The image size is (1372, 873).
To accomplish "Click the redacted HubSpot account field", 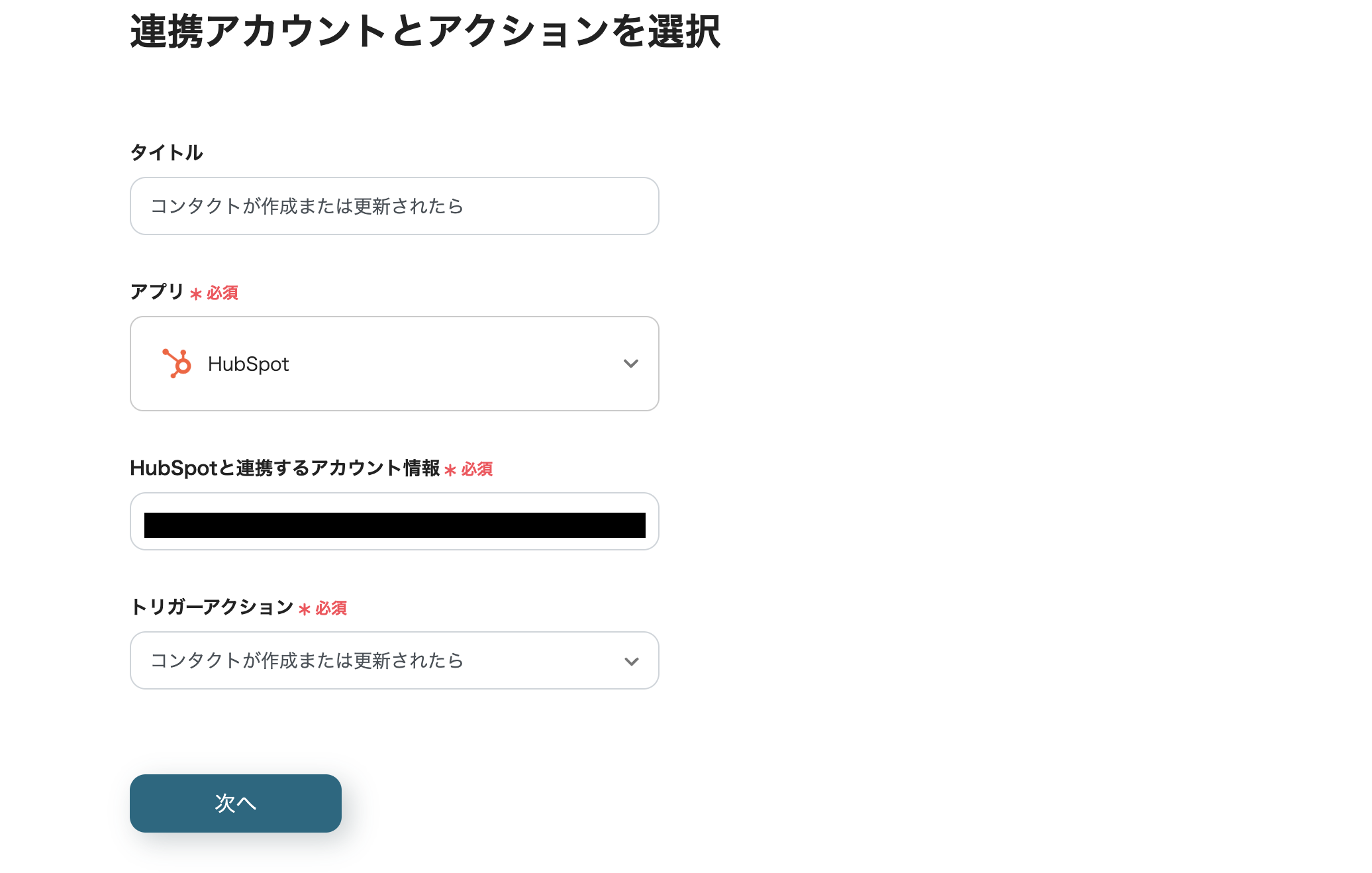I will click(394, 521).
